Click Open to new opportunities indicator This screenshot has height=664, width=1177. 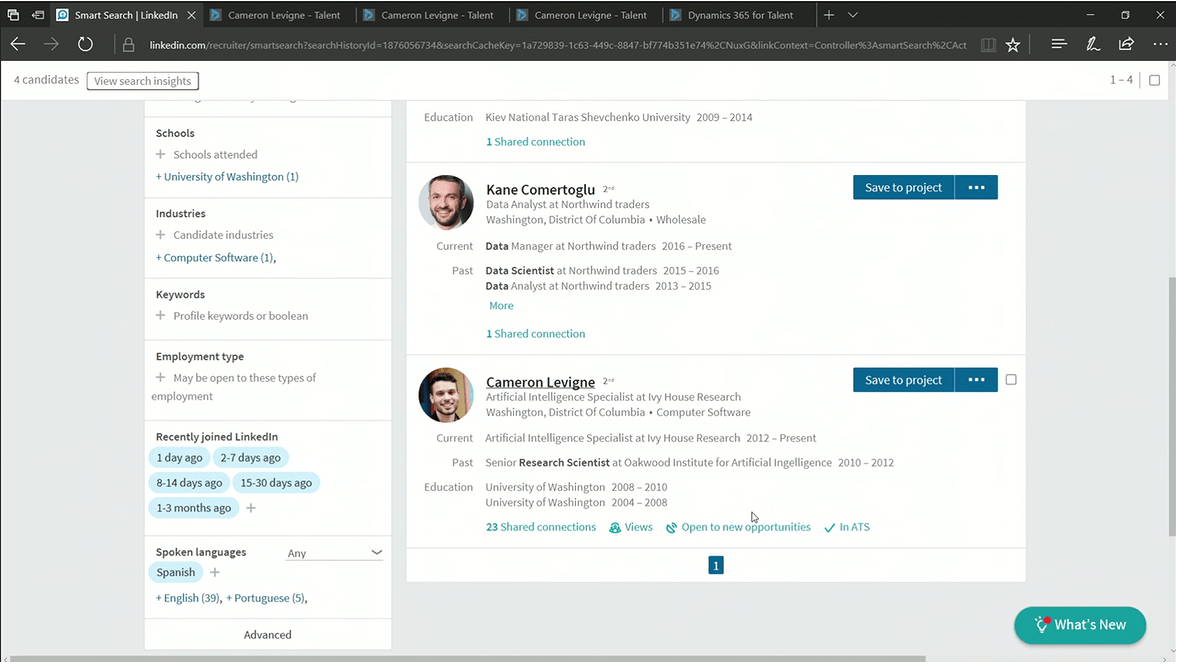click(739, 527)
